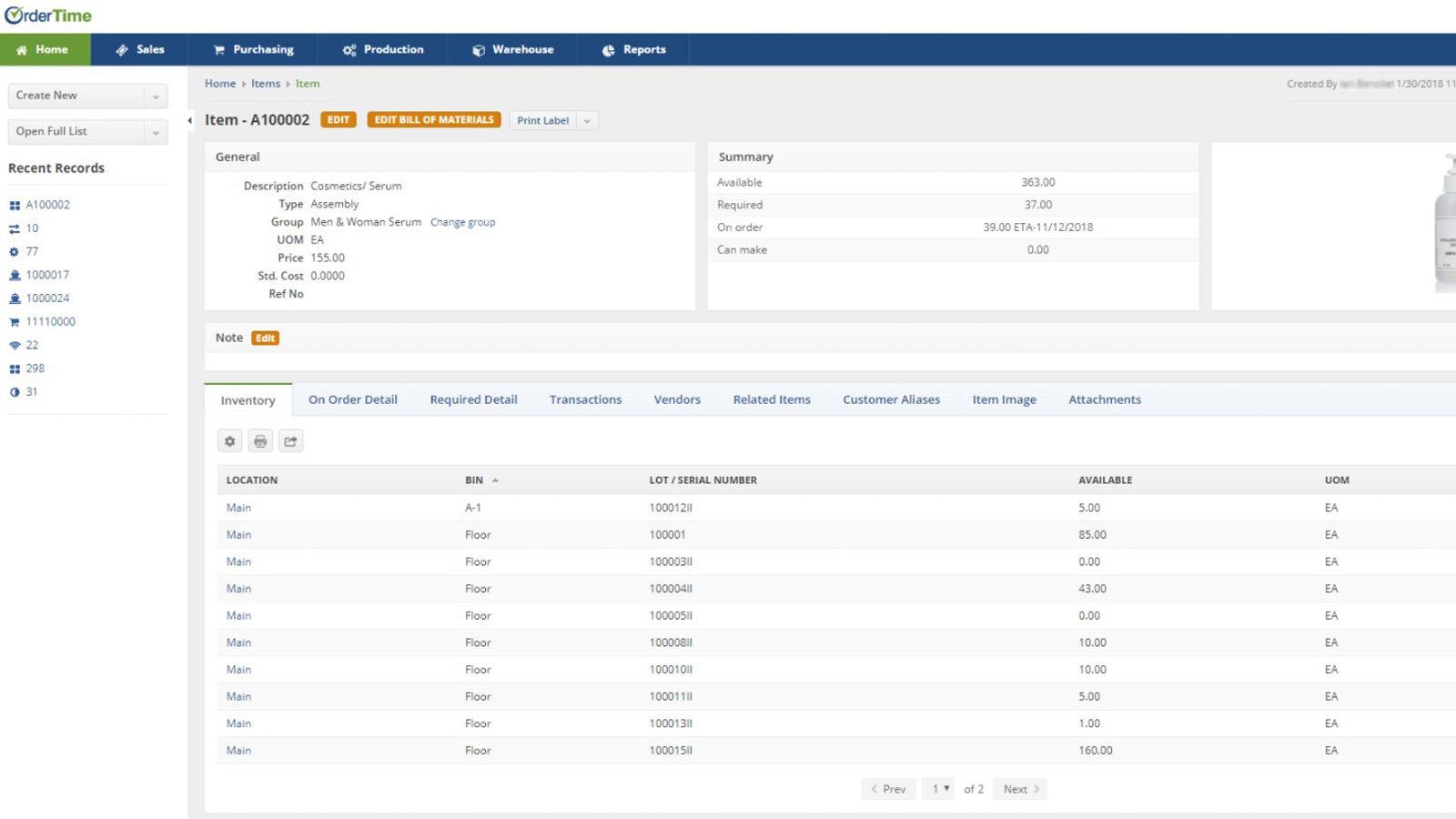
Task: Open the inventory grid settings gear icon
Action: [x=229, y=440]
